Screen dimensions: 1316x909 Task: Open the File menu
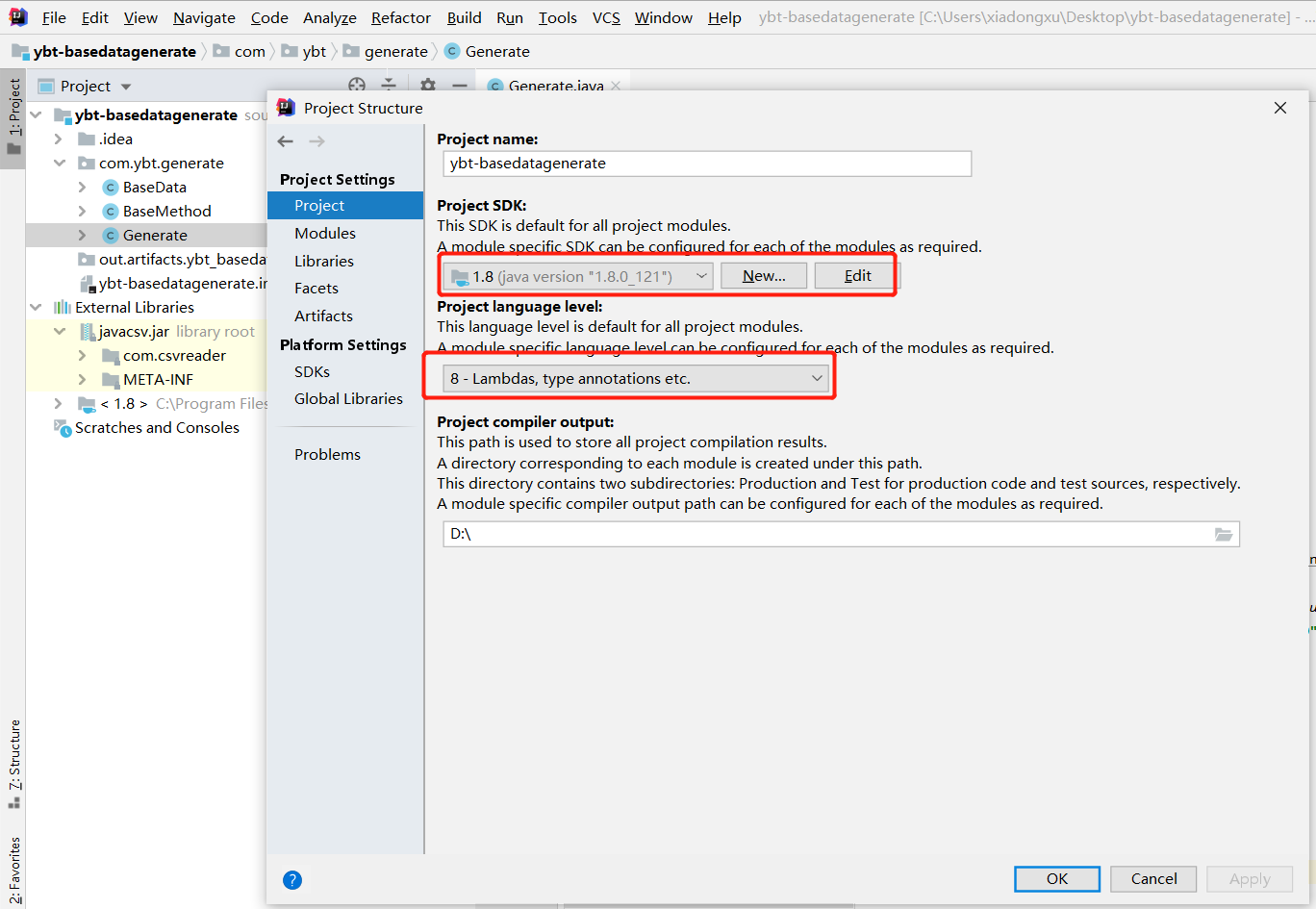54,17
